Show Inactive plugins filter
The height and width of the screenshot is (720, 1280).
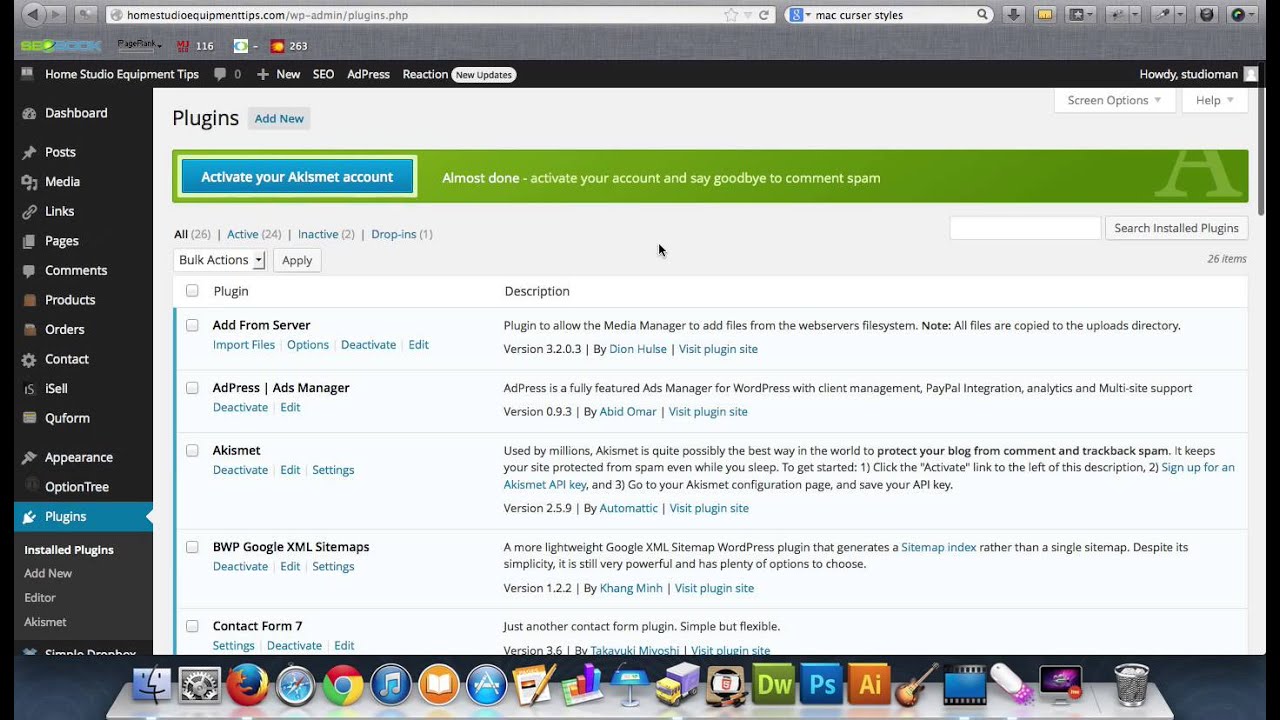(318, 234)
